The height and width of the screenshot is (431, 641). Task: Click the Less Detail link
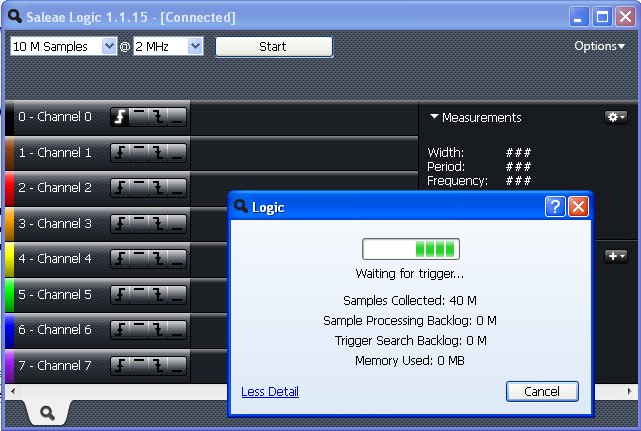coord(270,392)
